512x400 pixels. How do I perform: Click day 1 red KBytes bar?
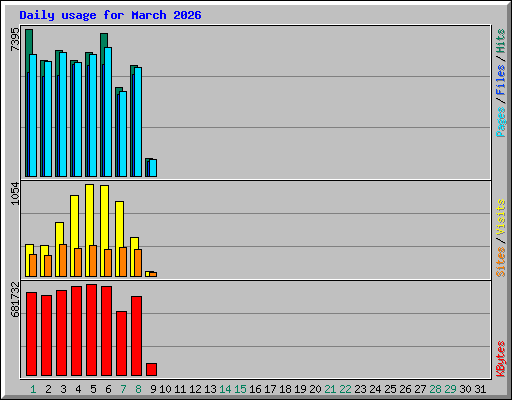(31, 334)
